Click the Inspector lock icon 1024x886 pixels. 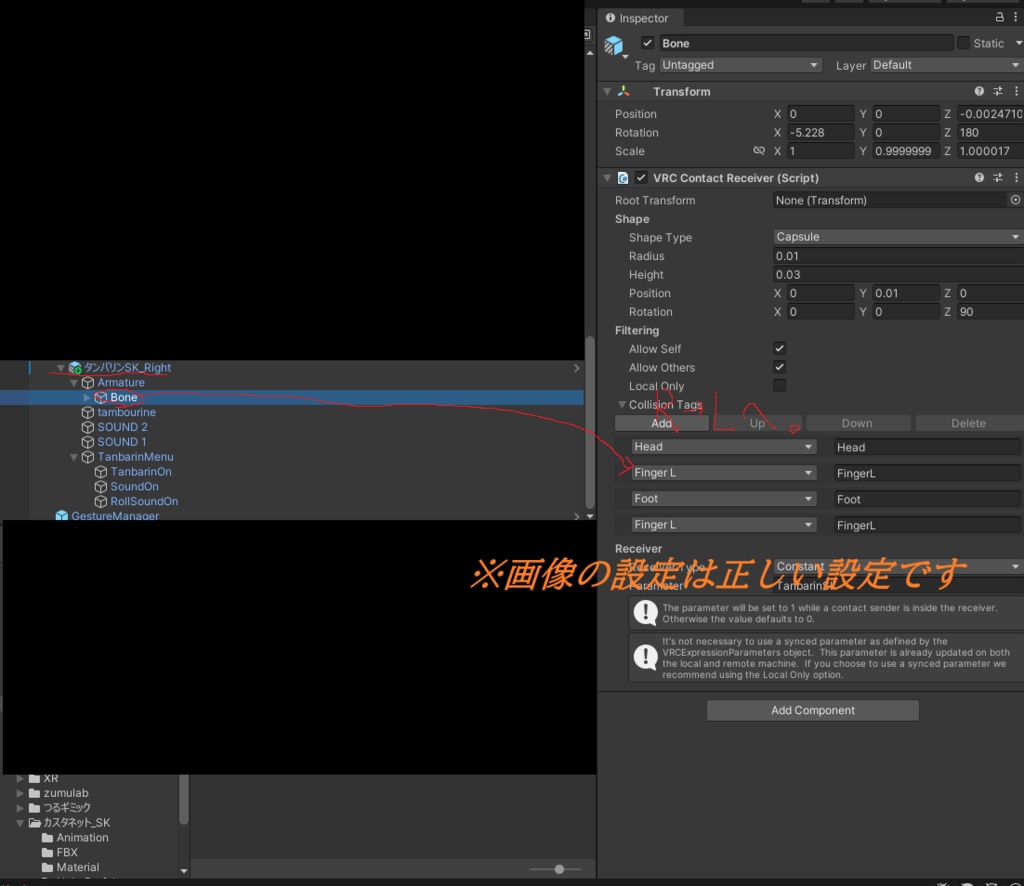tap(999, 17)
